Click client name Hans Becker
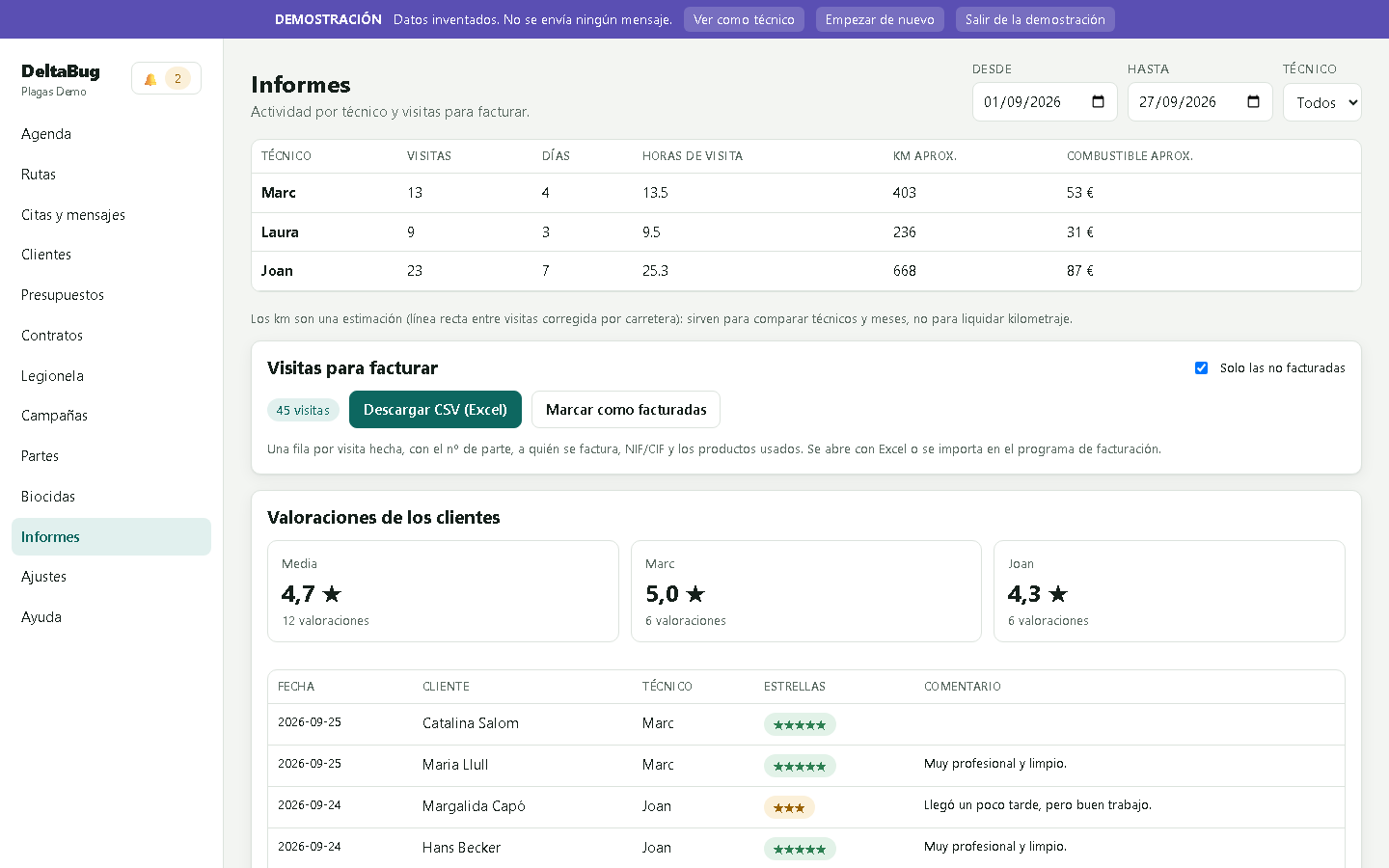 [x=461, y=848]
